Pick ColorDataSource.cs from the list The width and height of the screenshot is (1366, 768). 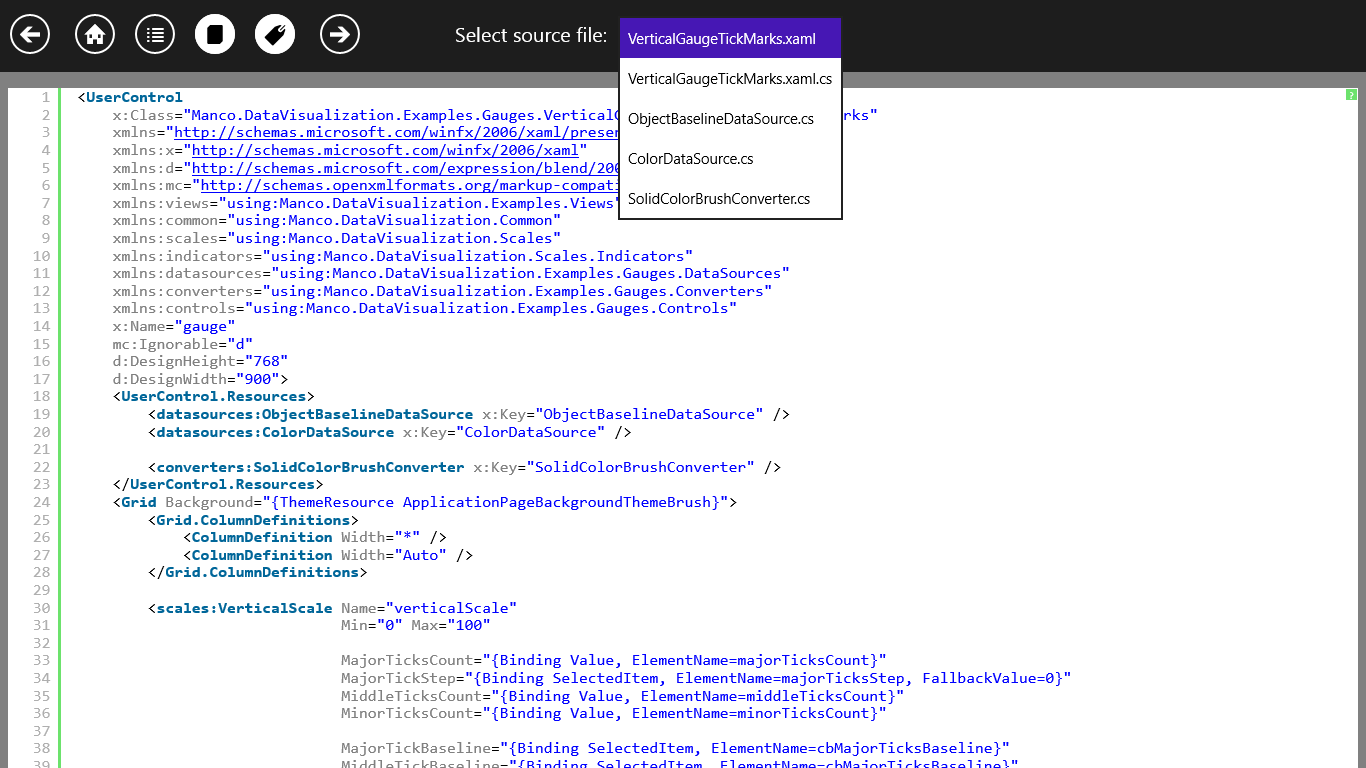(x=731, y=159)
